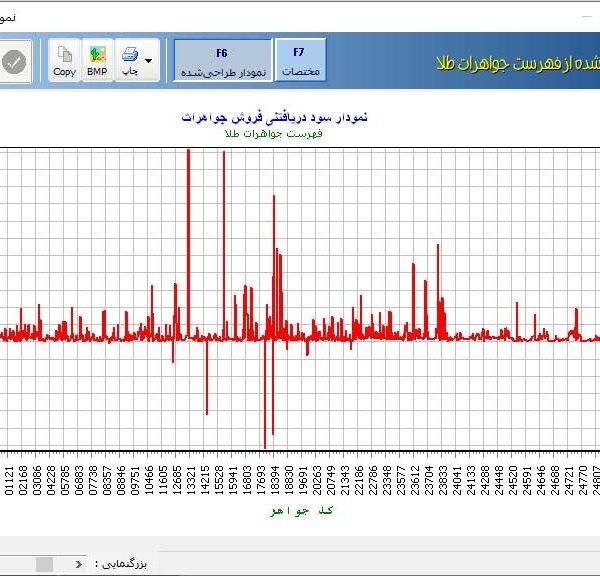
Task: Click x-axis label 24041
Action: (x=457, y=480)
